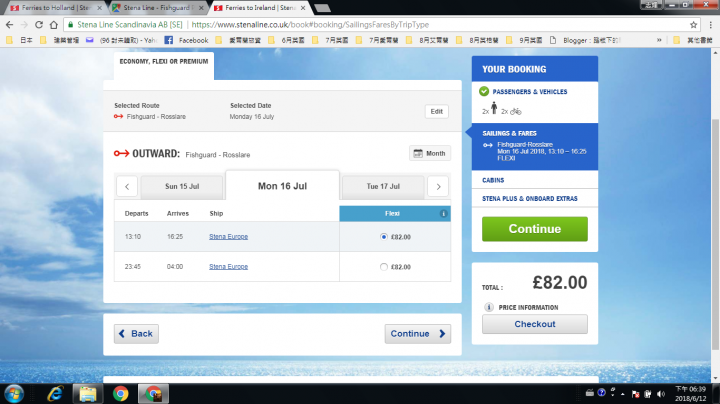
Task: Show hidden tray icons arrow
Action: [623, 394]
